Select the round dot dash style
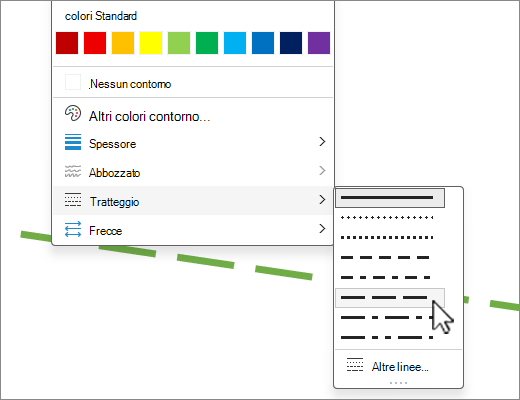520x400 pixels. click(390, 218)
